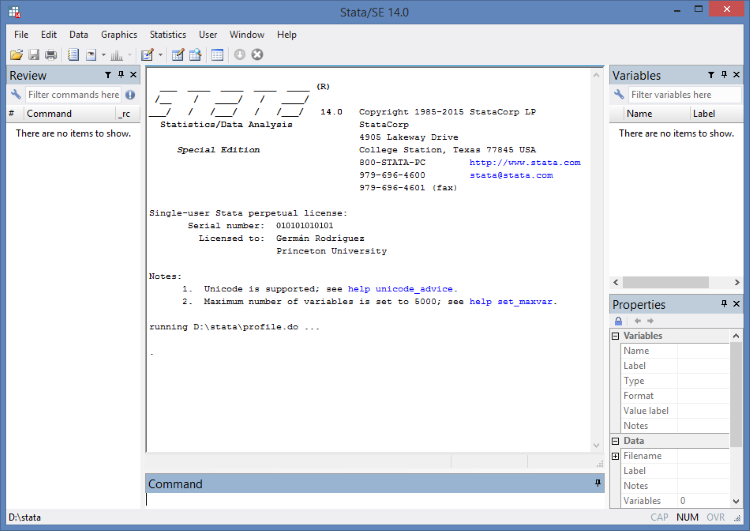The image size is (750, 531).
Task: Click the Filter commands here field
Action: point(73,95)
